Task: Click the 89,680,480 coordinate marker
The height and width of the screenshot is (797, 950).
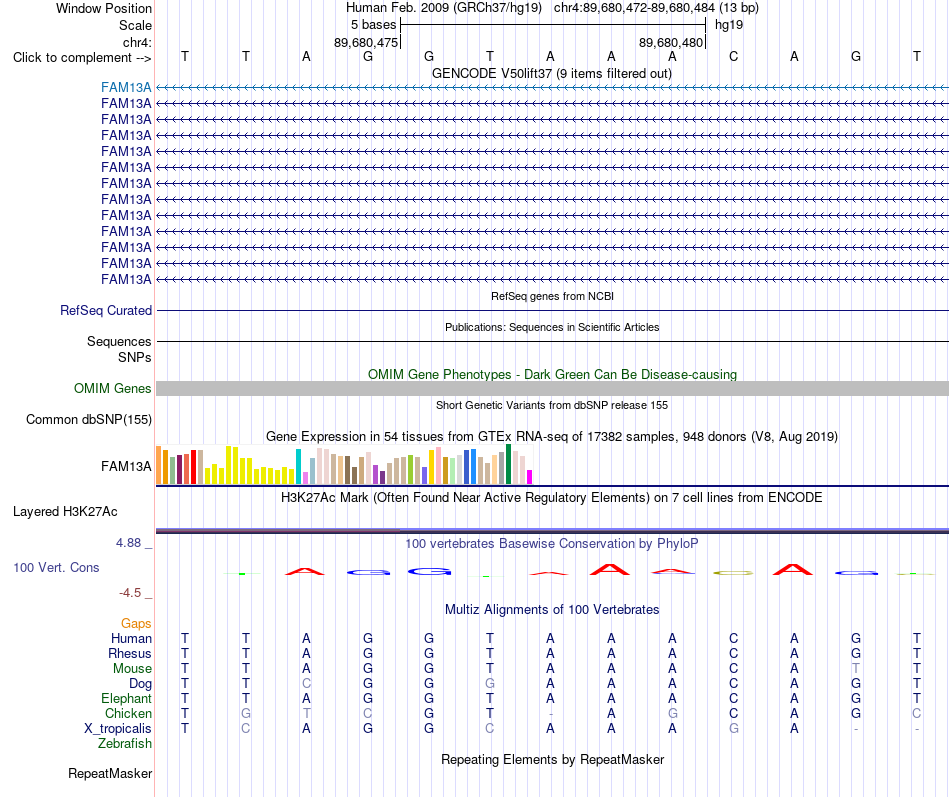Action: (x=671, y=42)
